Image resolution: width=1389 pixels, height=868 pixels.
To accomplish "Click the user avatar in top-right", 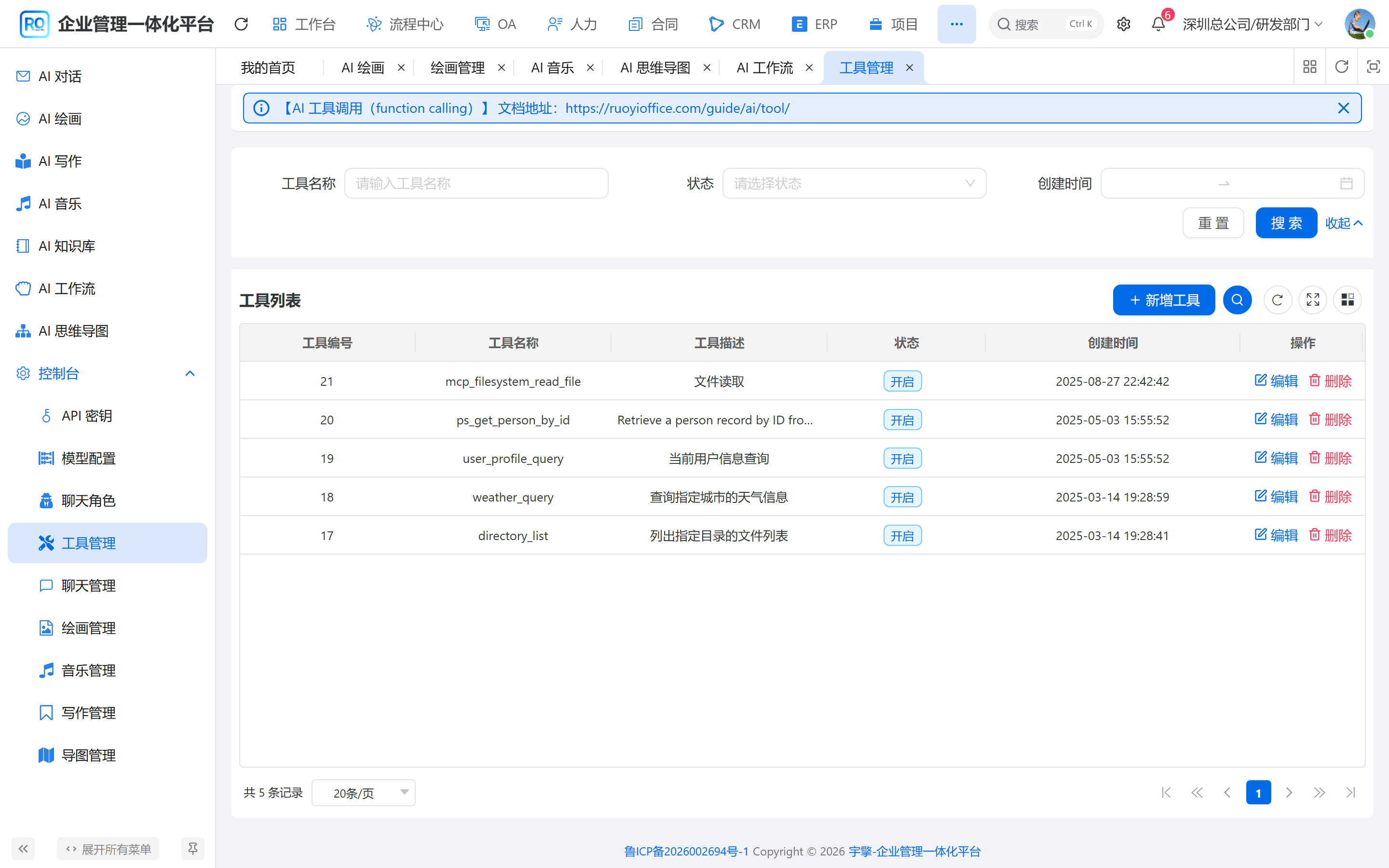I will (1360, 24).
